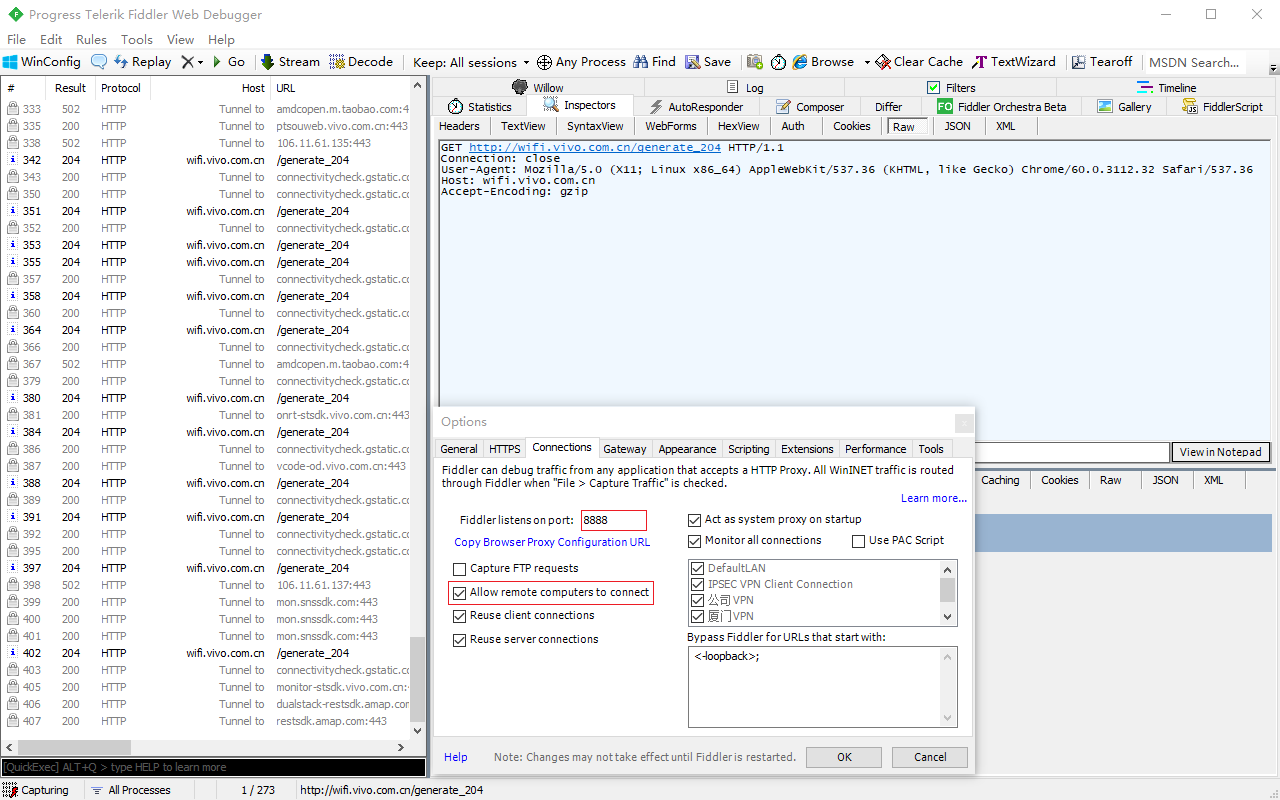Screen dimensions: 1280x800
Task: Uncheck IPSEC VPN Client Connection
Action: 697,585
